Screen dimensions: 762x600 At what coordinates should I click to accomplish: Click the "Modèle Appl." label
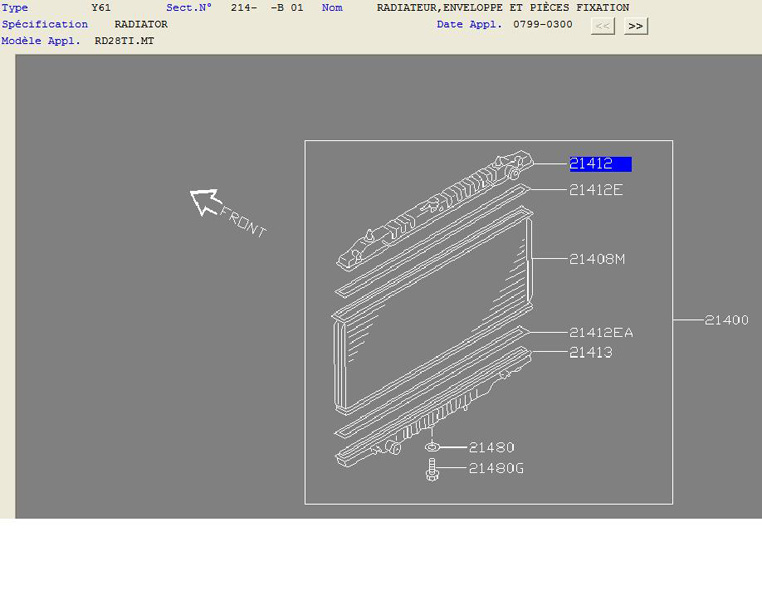[41, 41]
